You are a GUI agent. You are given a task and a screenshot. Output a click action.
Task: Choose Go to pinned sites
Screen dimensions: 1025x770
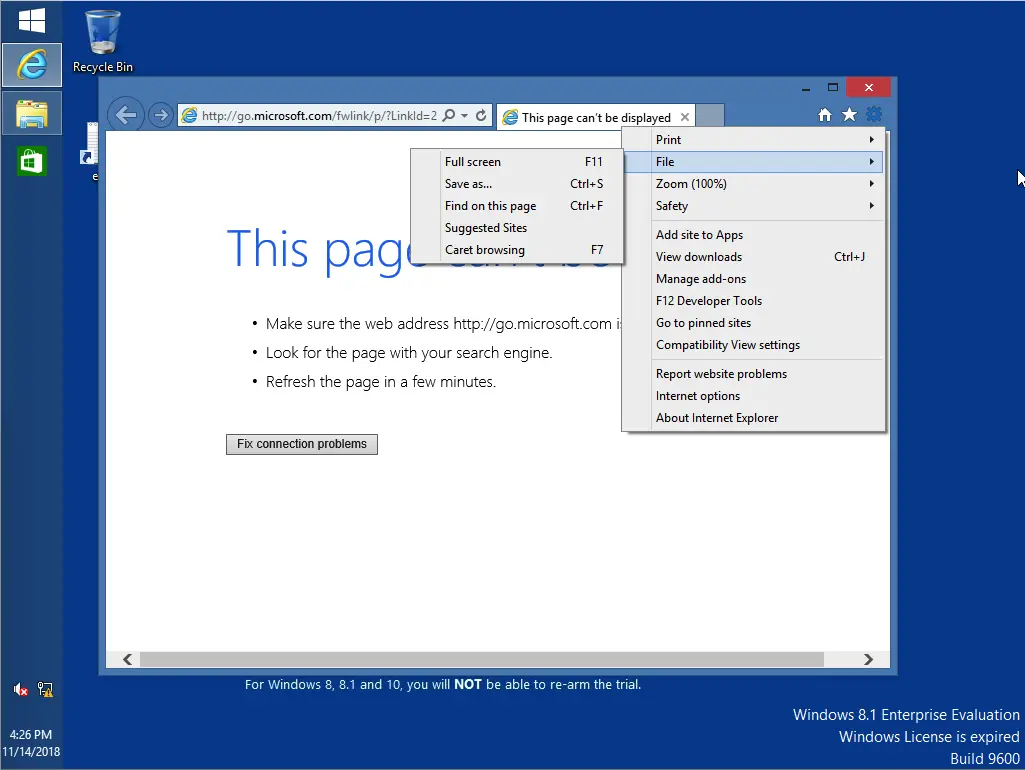(x=753, y=323)
